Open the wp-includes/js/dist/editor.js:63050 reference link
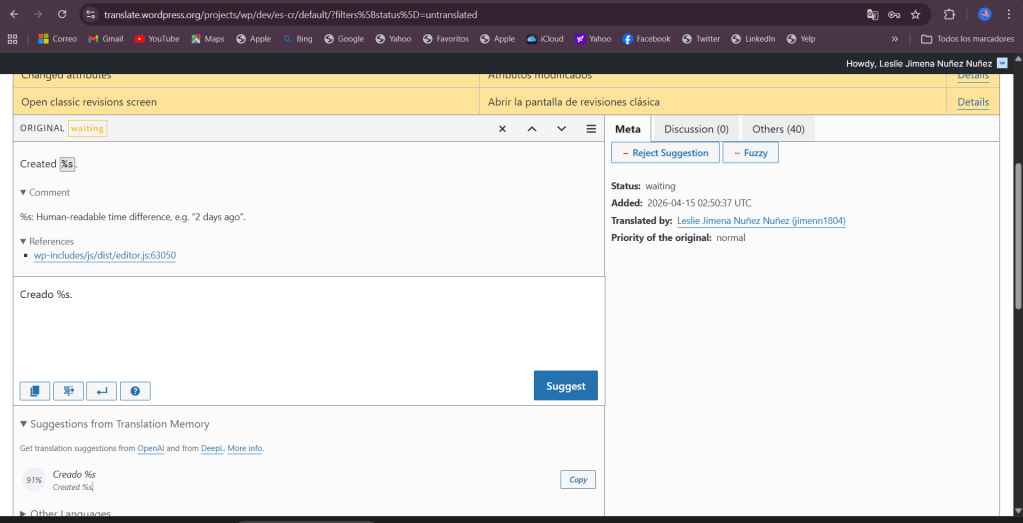Viewport: 1023px width, 523px height. pos(105,256)
